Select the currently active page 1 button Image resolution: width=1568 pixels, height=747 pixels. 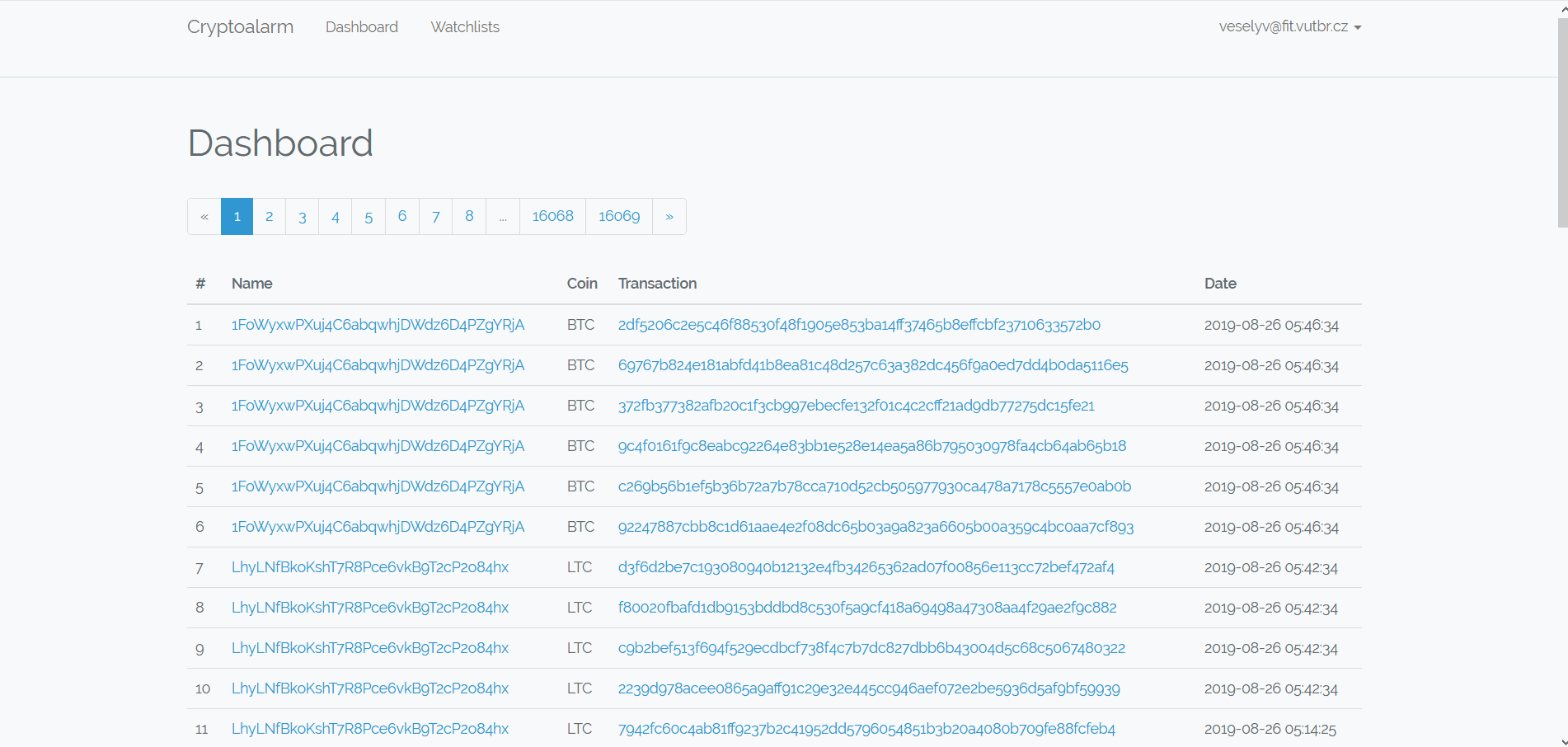click(x=237, y=216)
